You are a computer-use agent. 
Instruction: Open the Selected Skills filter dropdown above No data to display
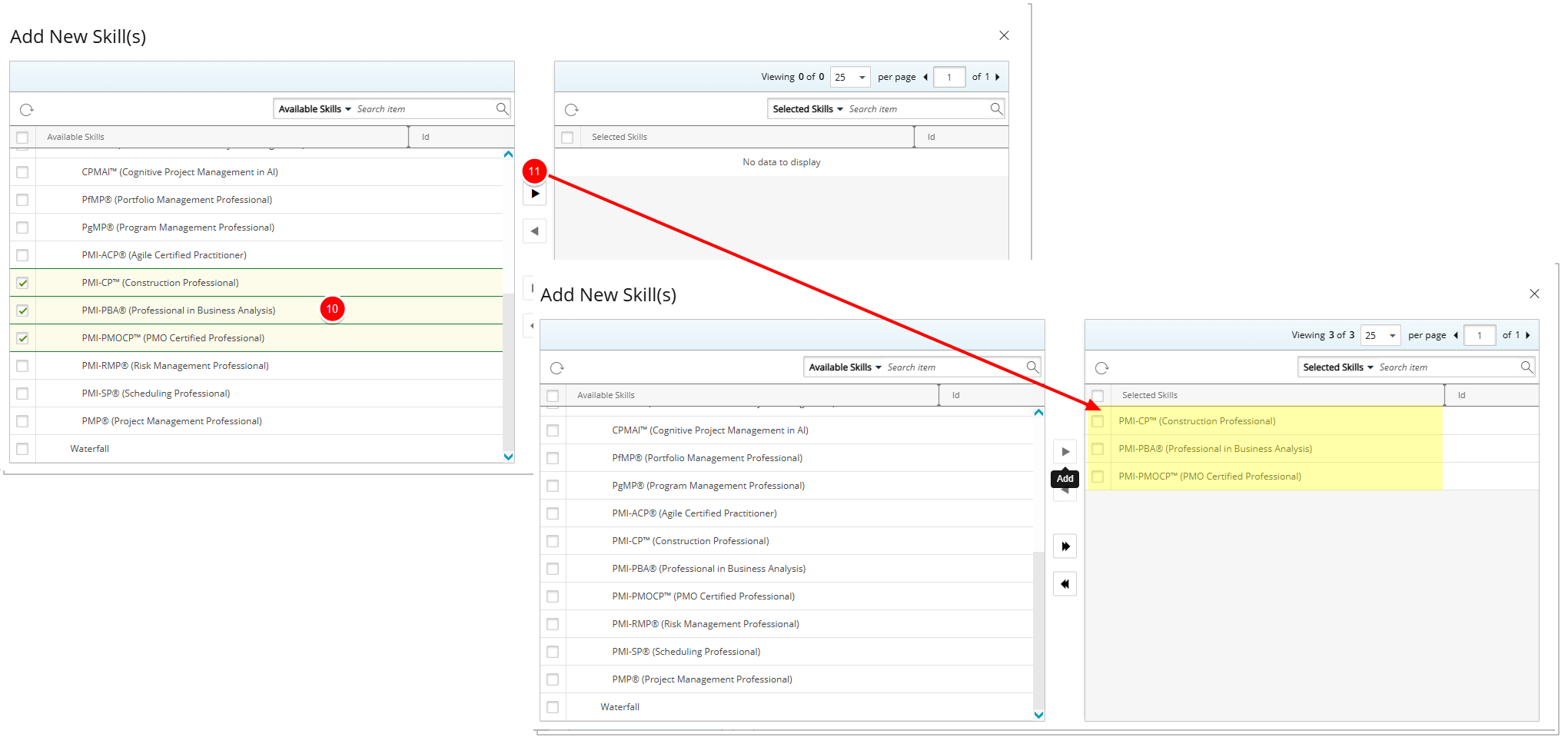(x=807, y=109)
